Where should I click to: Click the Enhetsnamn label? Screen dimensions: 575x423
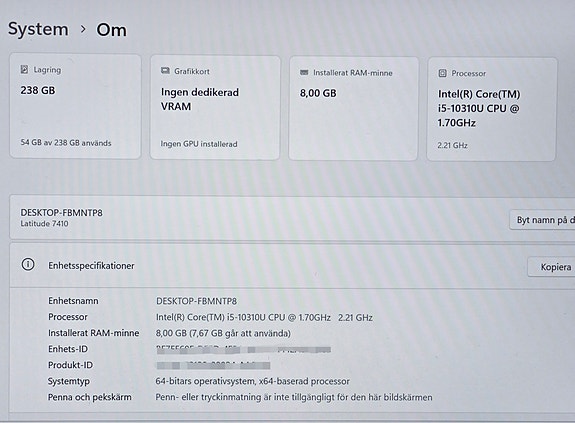tap(73, 301)
